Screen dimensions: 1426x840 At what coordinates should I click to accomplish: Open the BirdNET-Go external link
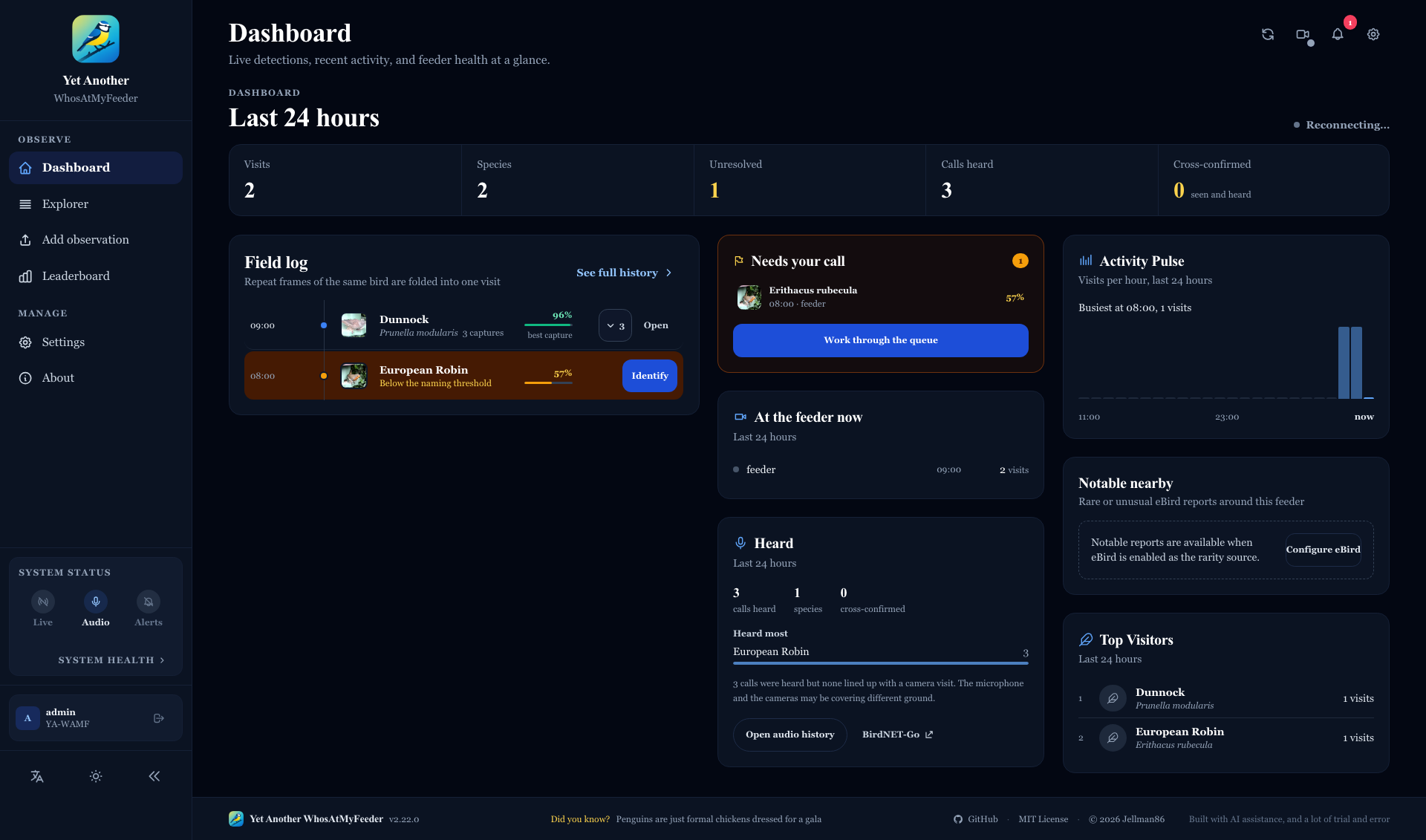pos(897,735)
